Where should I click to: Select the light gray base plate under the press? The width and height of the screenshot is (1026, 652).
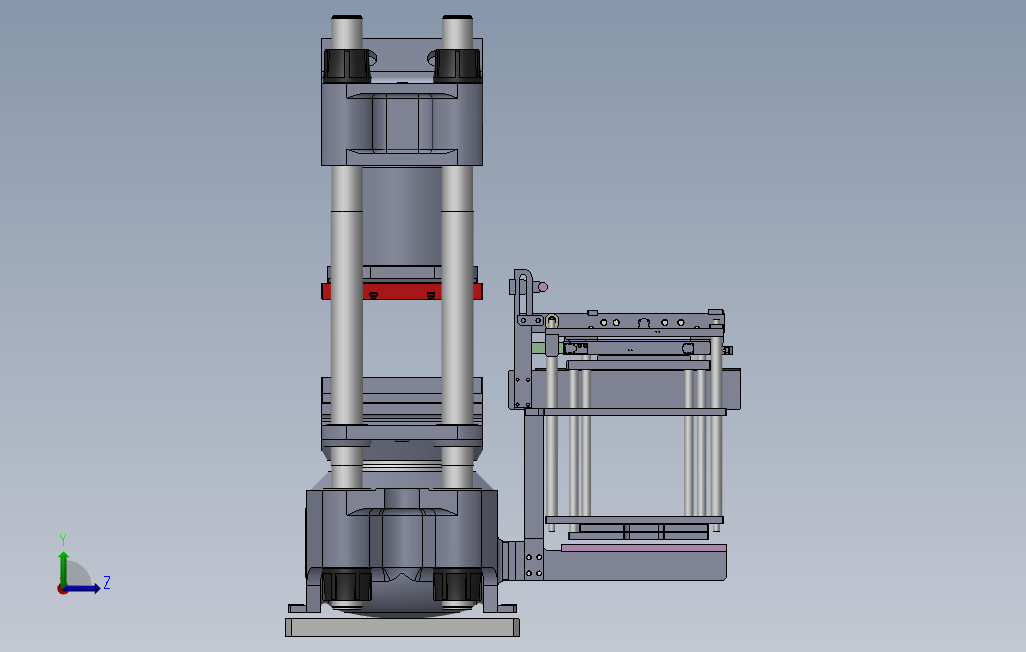[x=402, y=627]
